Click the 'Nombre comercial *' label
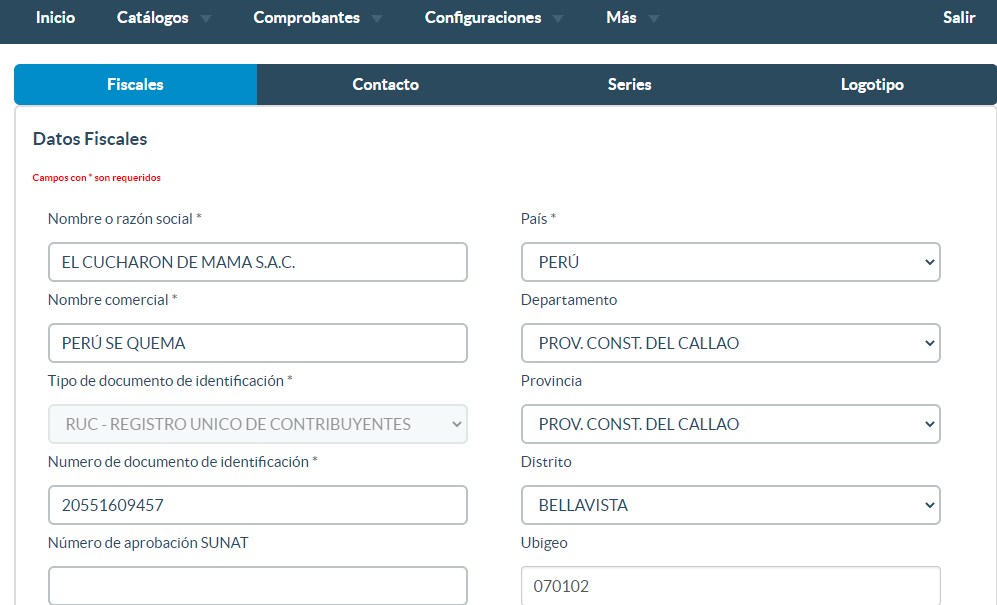 (113, 300)
